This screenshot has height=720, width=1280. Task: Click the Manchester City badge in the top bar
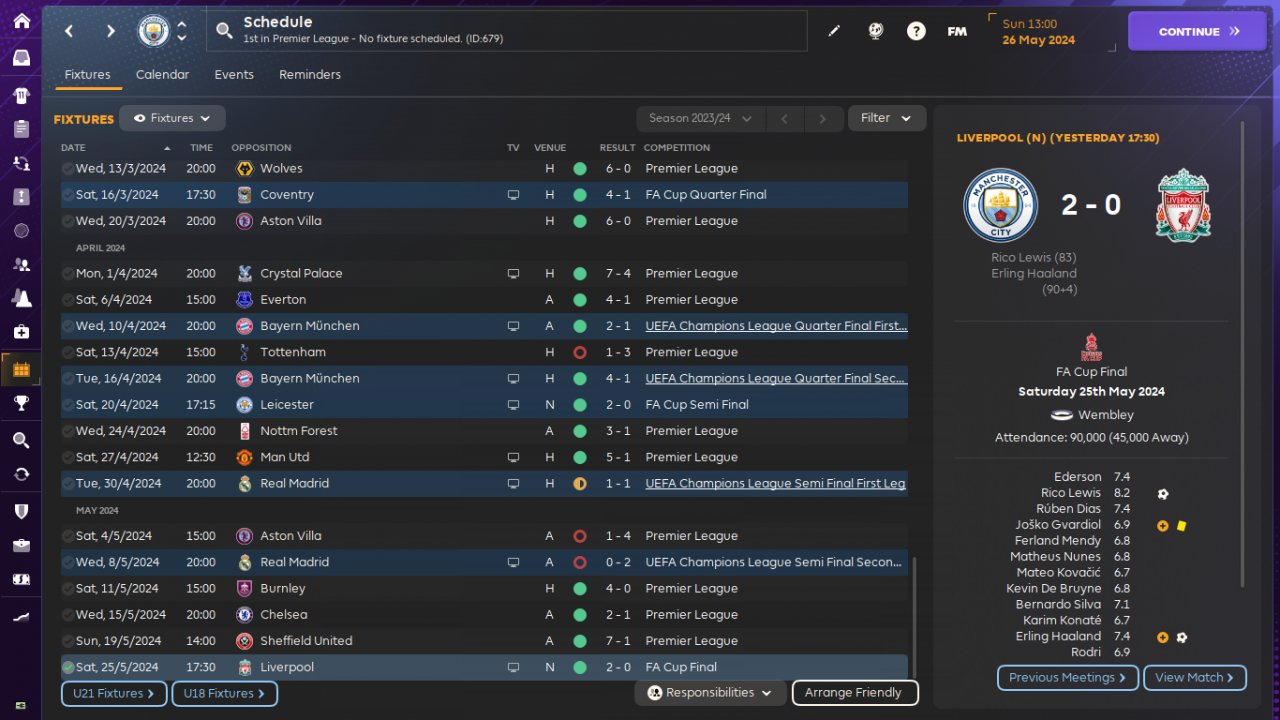pos(154,30)
